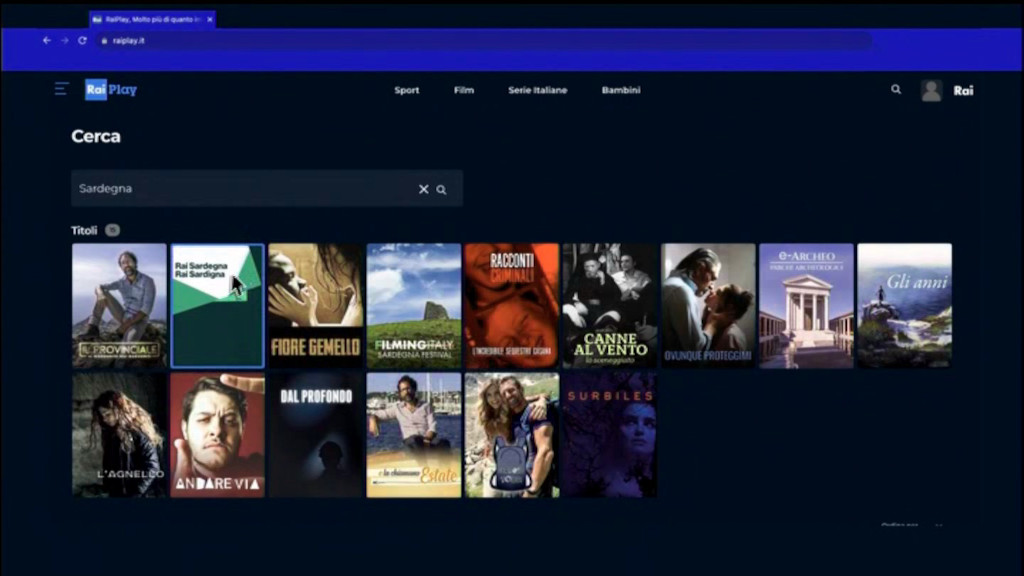1024x576 pixels.
Task: Open the hamburger menu icon
Action: 61,89
